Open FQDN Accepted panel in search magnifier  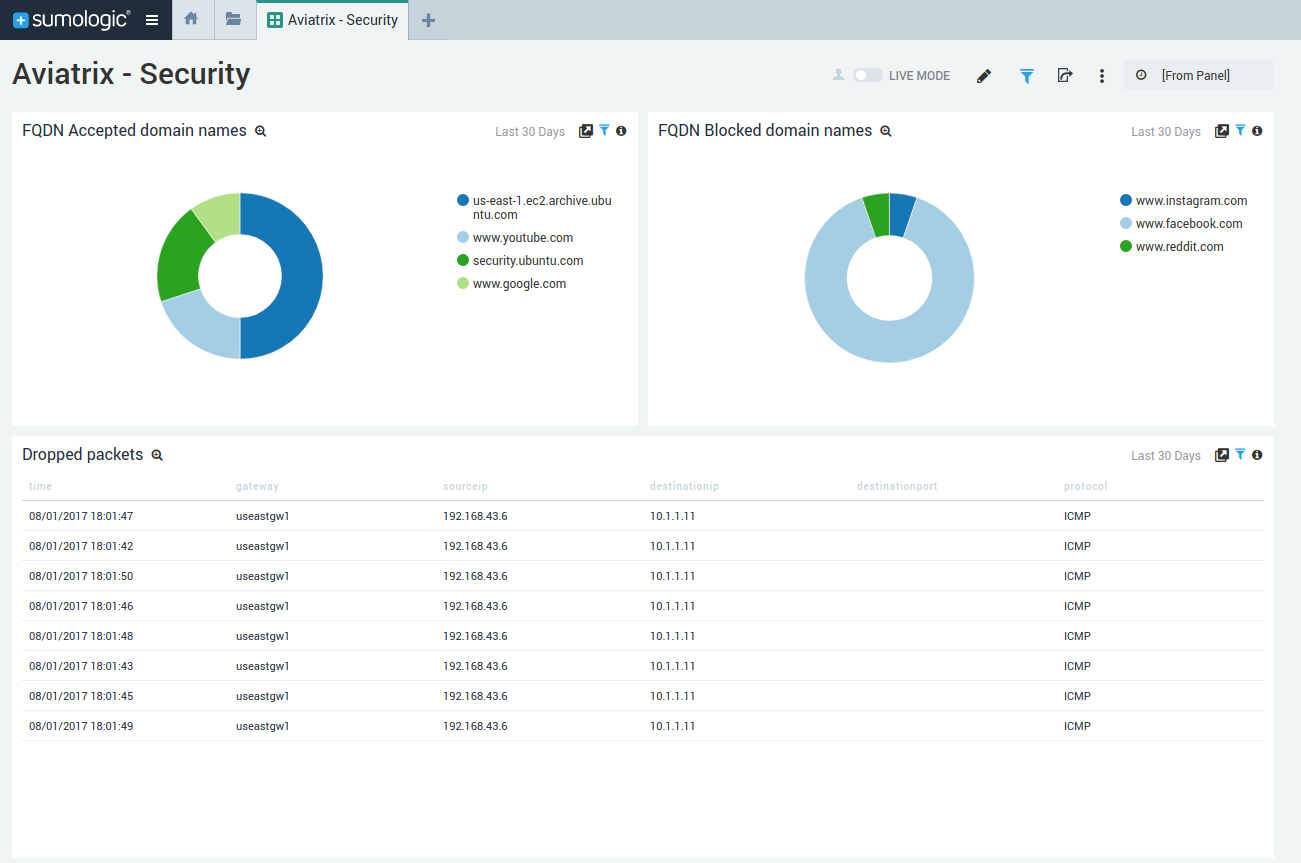coord(261,131)
